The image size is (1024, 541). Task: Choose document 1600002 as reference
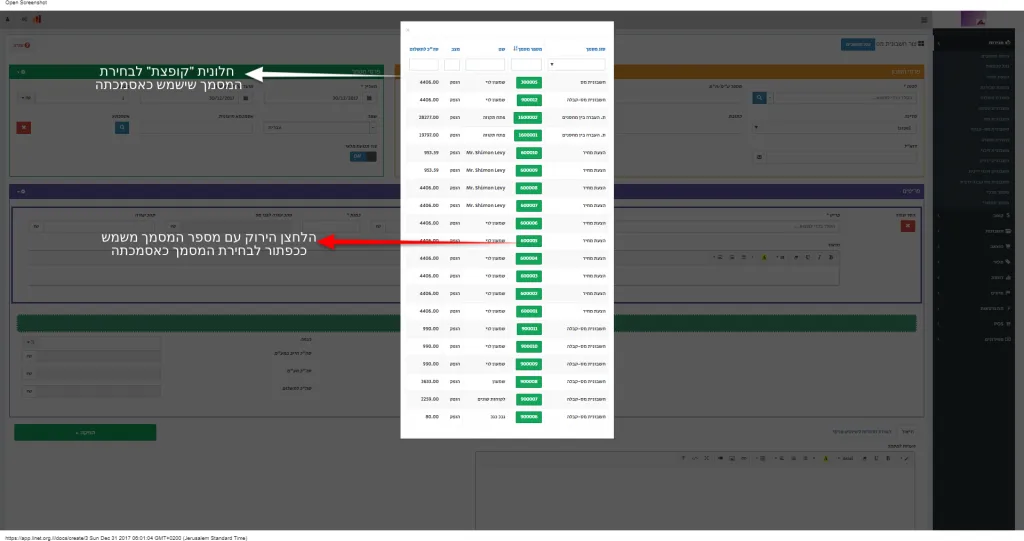point(528,118)
